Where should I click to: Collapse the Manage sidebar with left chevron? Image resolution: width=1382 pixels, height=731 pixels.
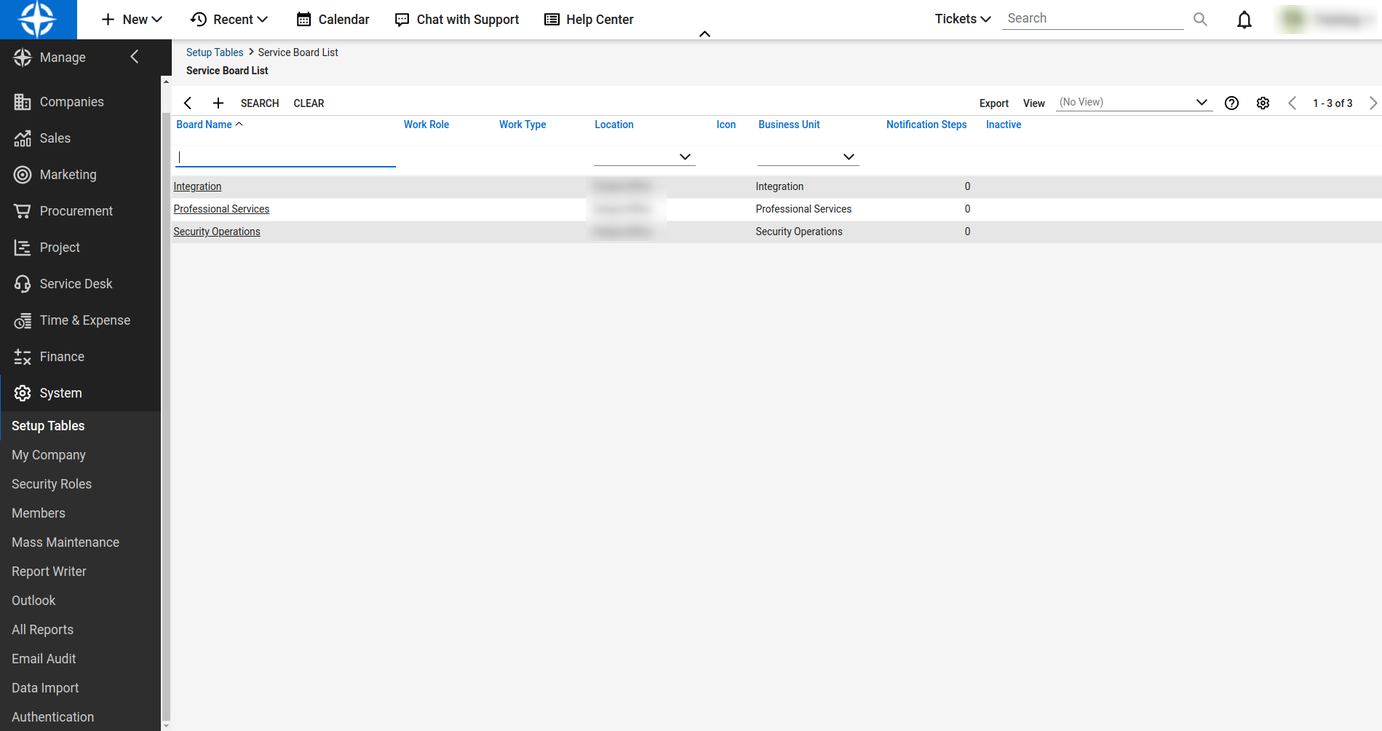[x=135, y=57]
